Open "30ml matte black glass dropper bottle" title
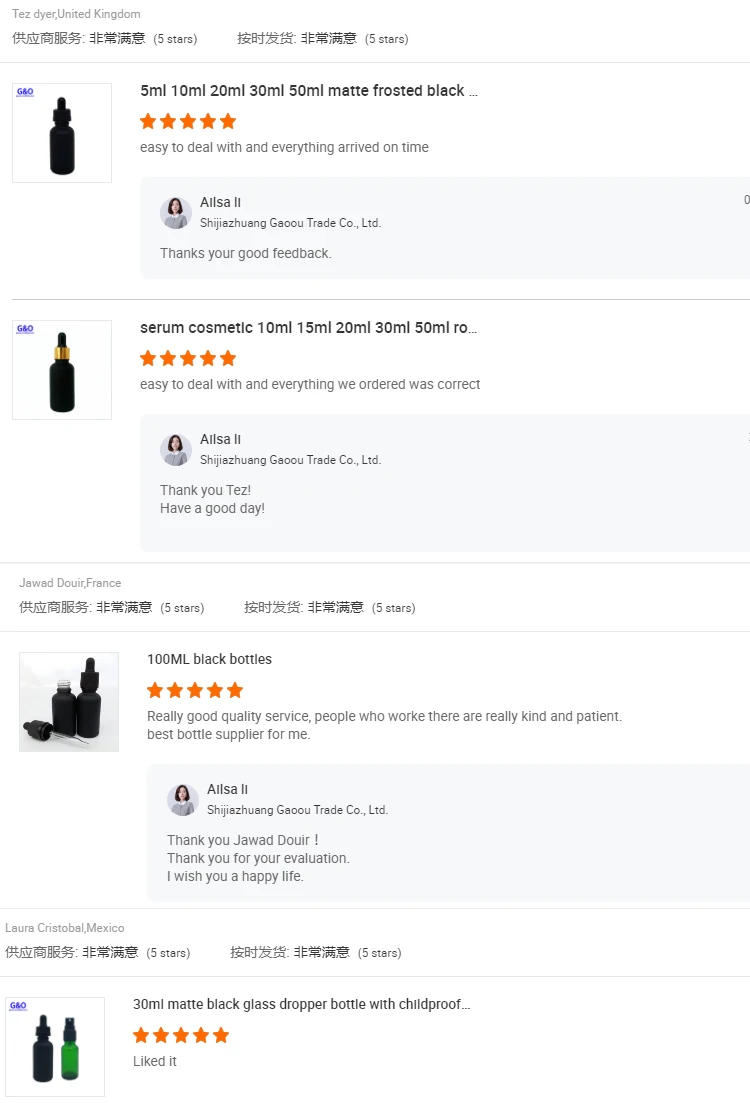This screenshot has width=750, height=1103. point(301,1004)
